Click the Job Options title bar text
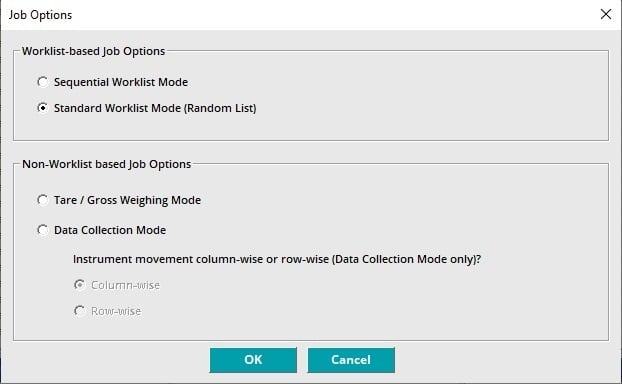622x384 pixels. pos(40,15)
